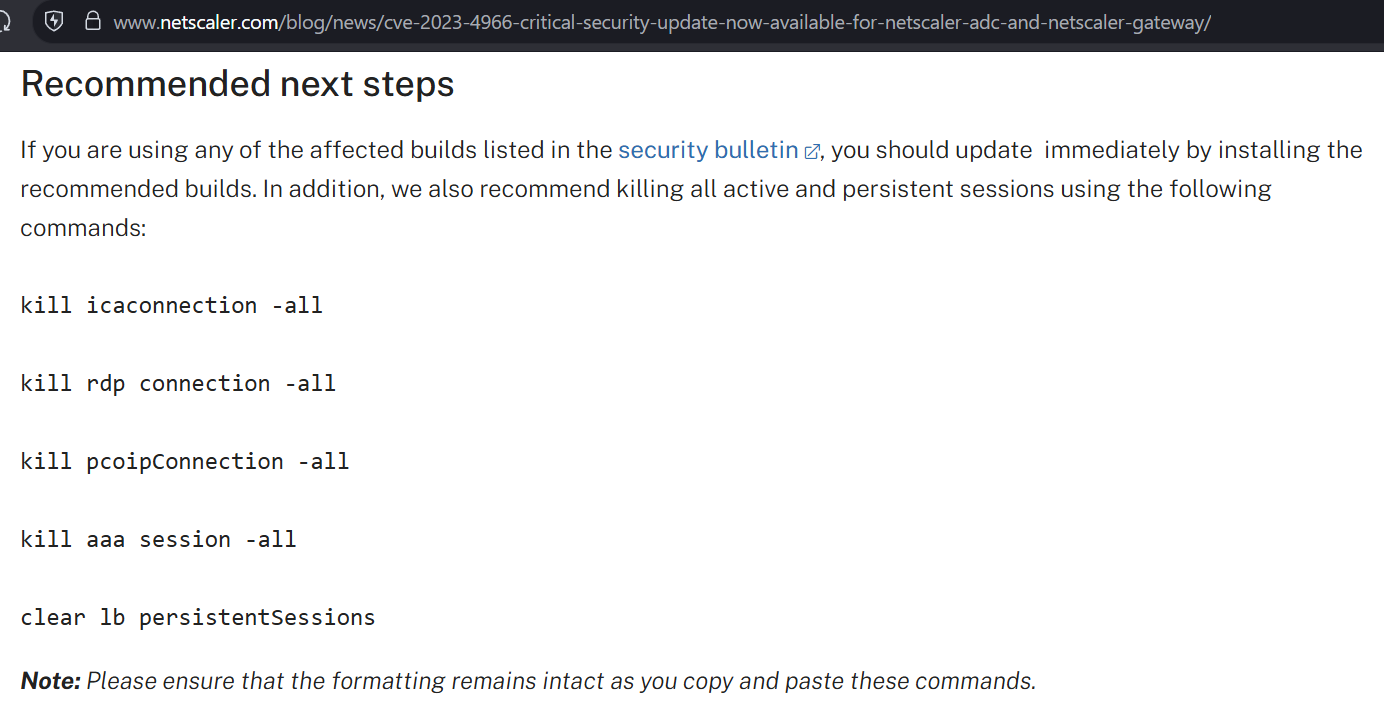The width and height of the screenshot is (1384, 718).
Task: Click the kill pcoipConnection -all command
Action: pos(184,461)
